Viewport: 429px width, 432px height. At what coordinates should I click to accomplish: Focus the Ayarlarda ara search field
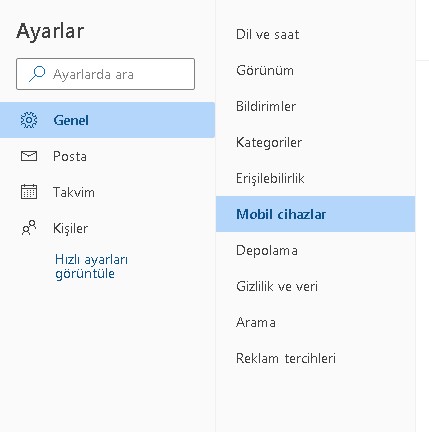(x=105, y=74)
